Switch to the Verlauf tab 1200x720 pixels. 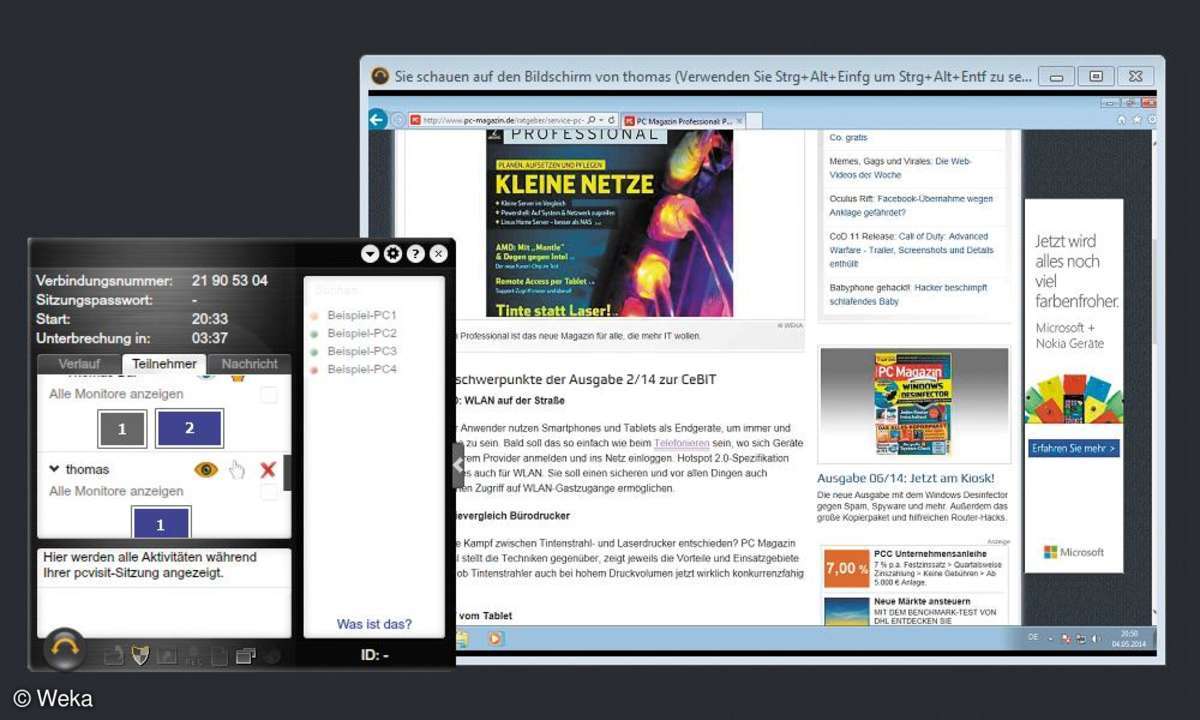[79, 364]
